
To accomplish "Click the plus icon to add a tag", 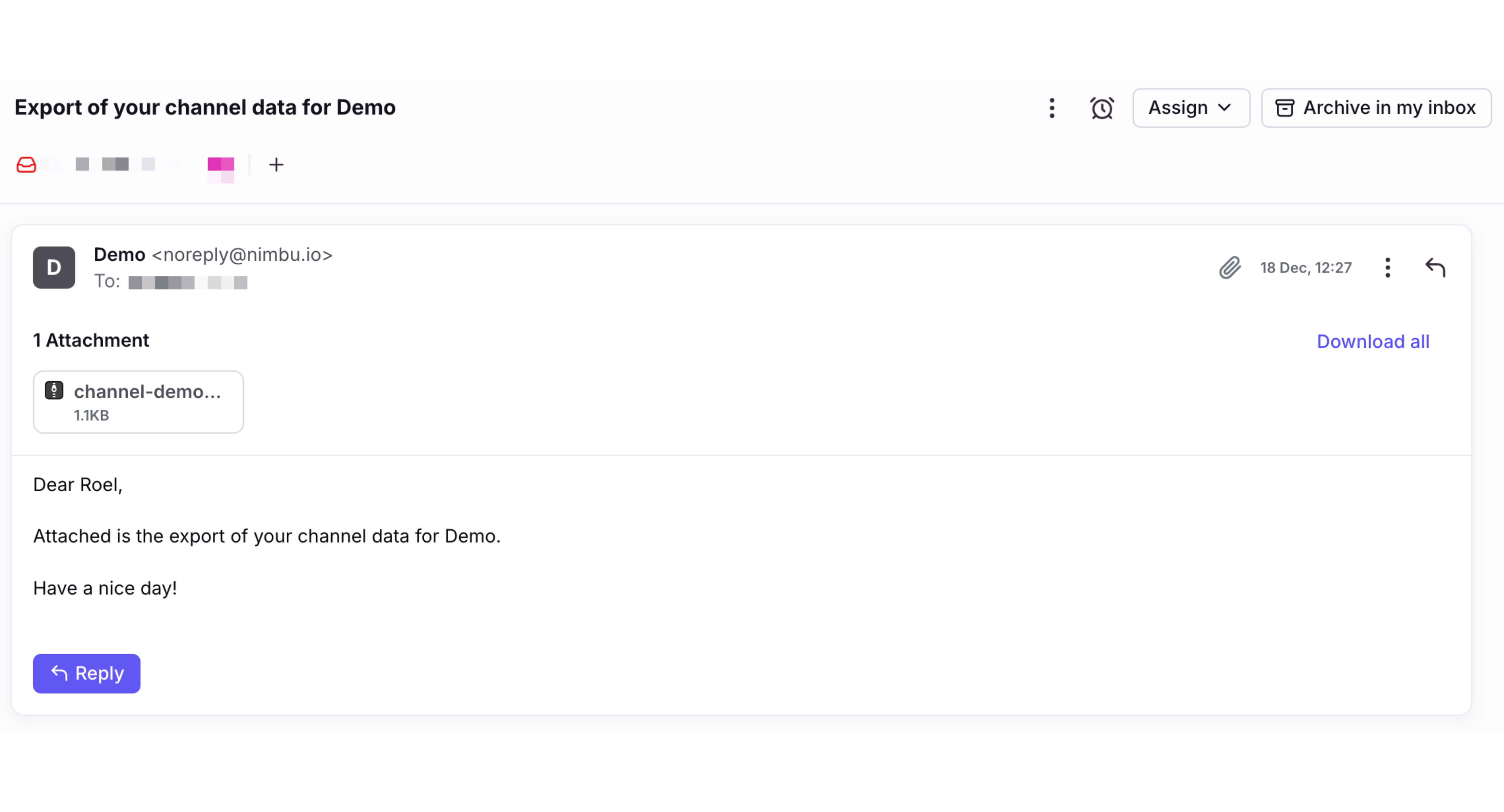I will pos(276,164).
